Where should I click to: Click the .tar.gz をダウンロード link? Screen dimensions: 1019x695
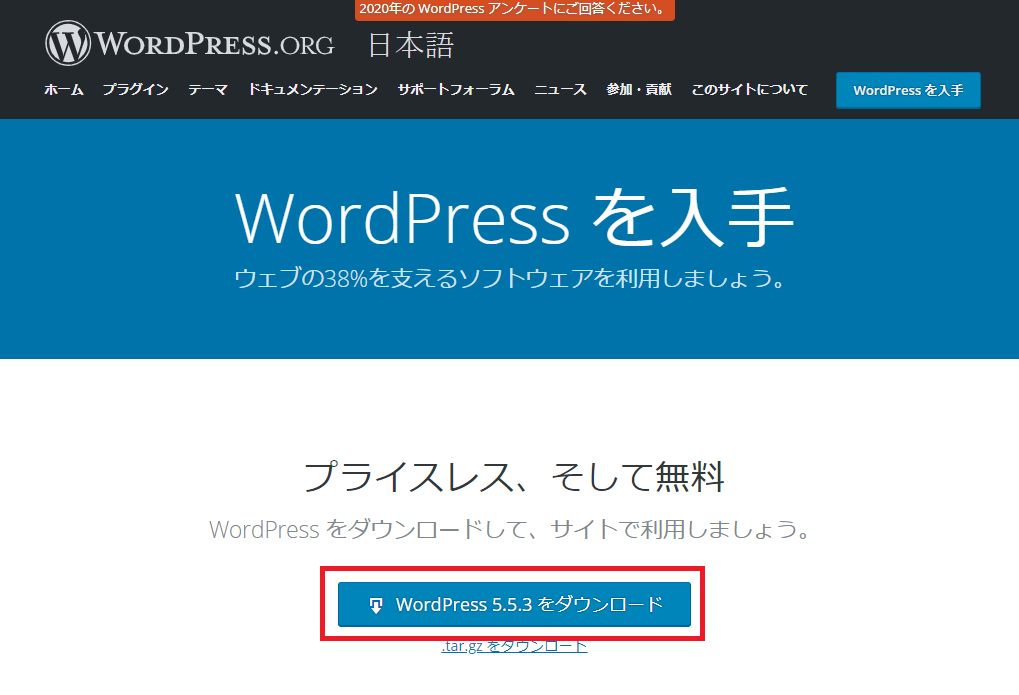coord(514,646)
